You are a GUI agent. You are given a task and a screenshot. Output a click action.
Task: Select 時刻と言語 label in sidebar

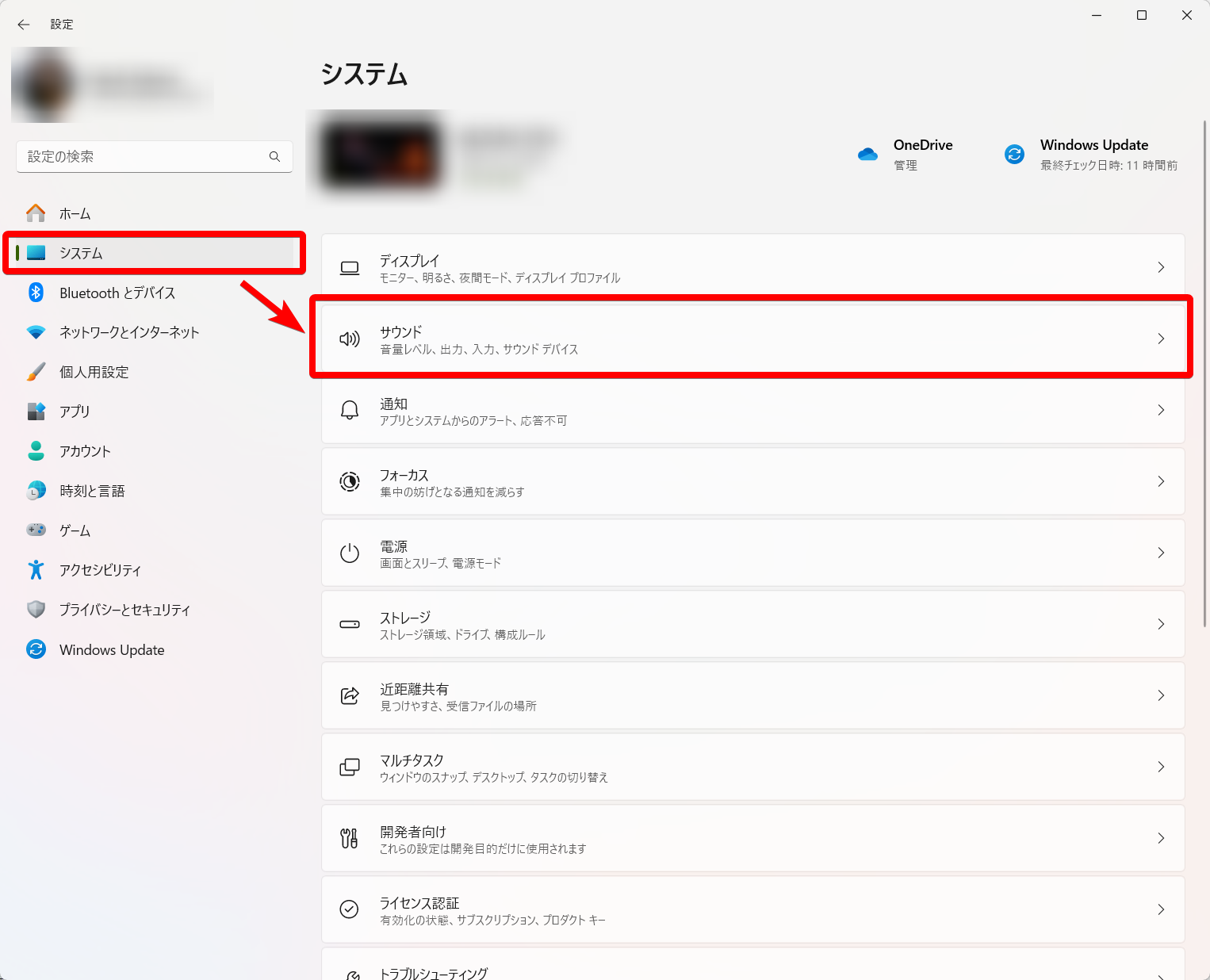pos(92,491)
